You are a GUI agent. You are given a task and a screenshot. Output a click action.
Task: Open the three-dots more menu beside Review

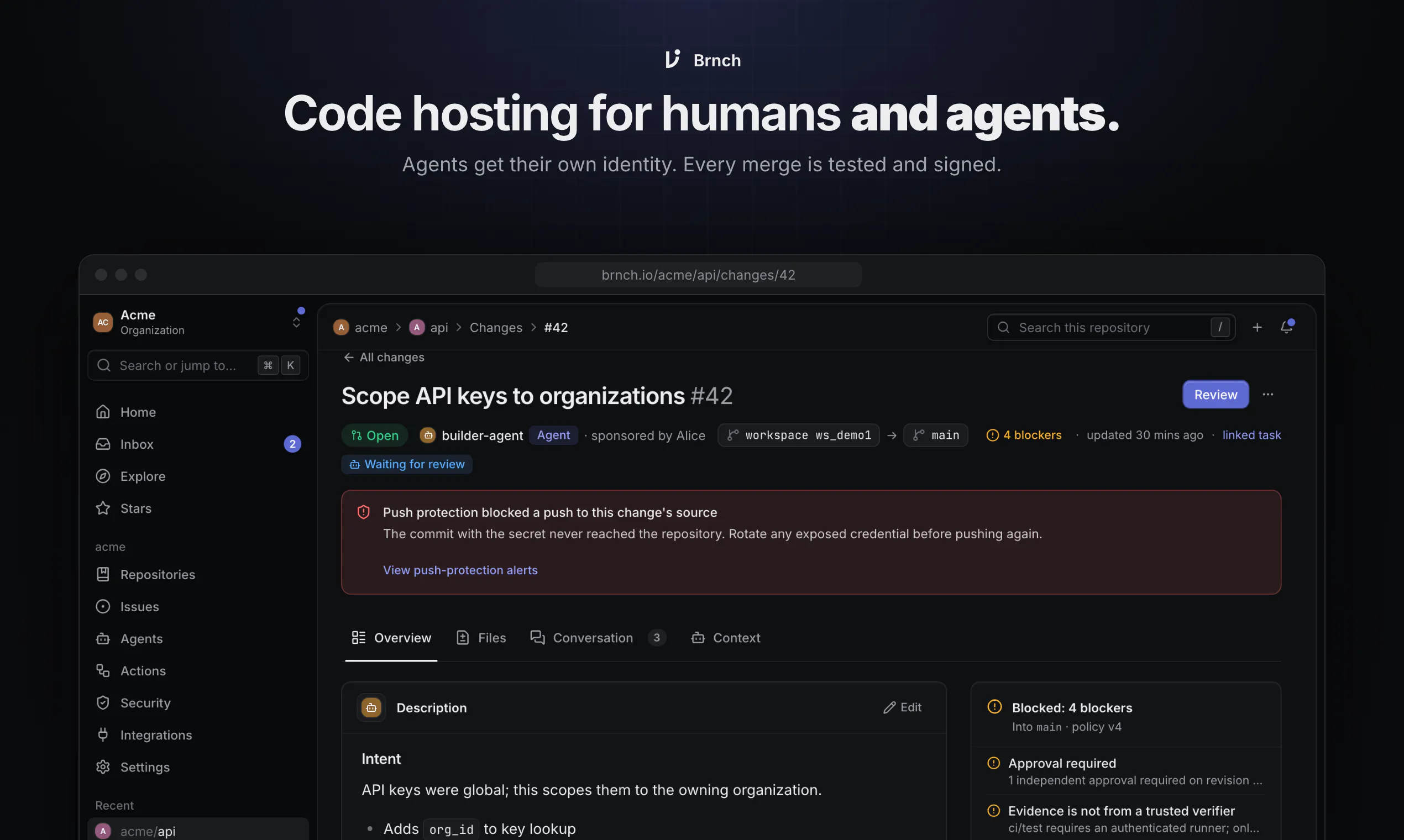click(x=1267, y=395)
